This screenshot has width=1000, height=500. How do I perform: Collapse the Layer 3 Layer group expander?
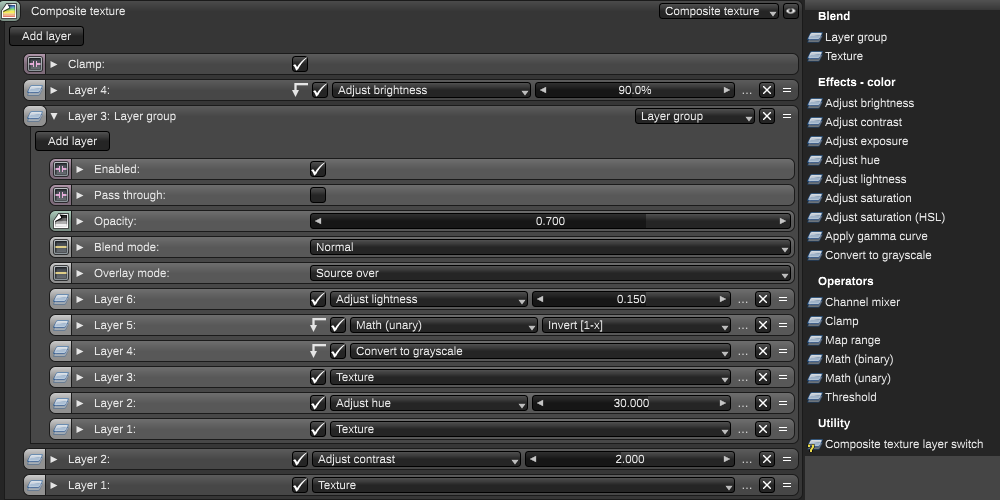point(54,116)
